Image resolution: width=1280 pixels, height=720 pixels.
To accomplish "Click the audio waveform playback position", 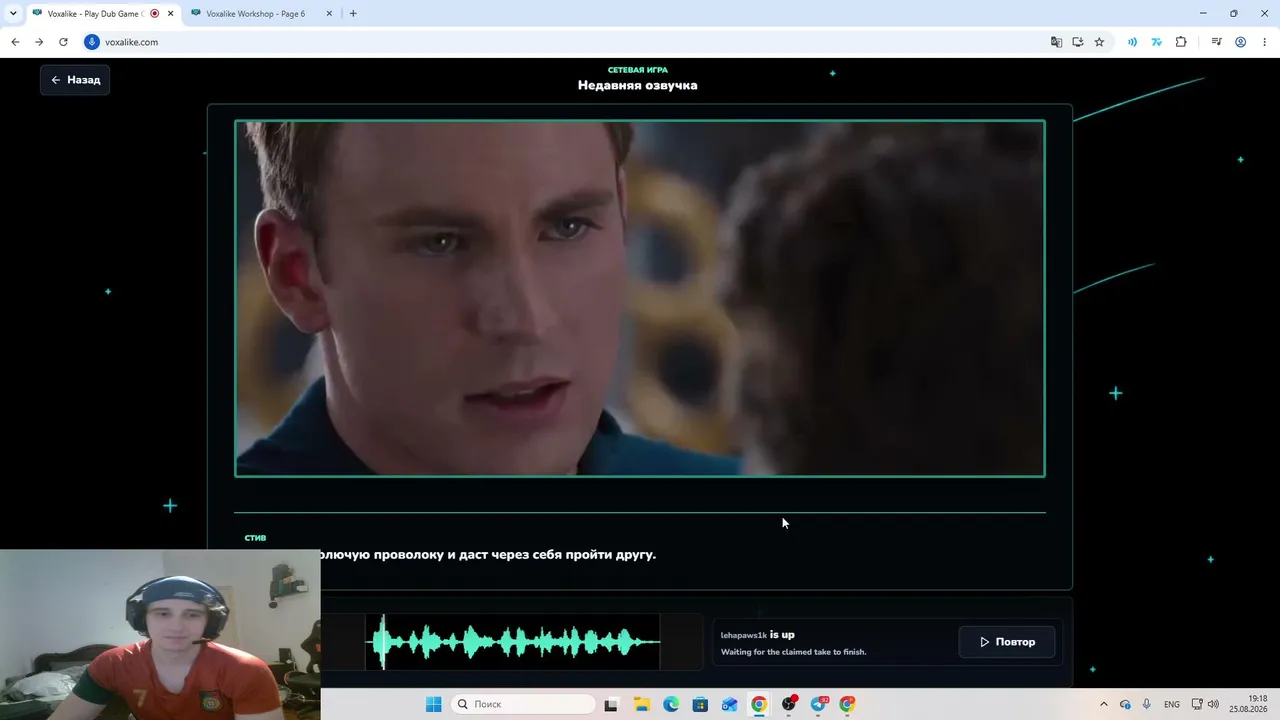I will point(383,642).
